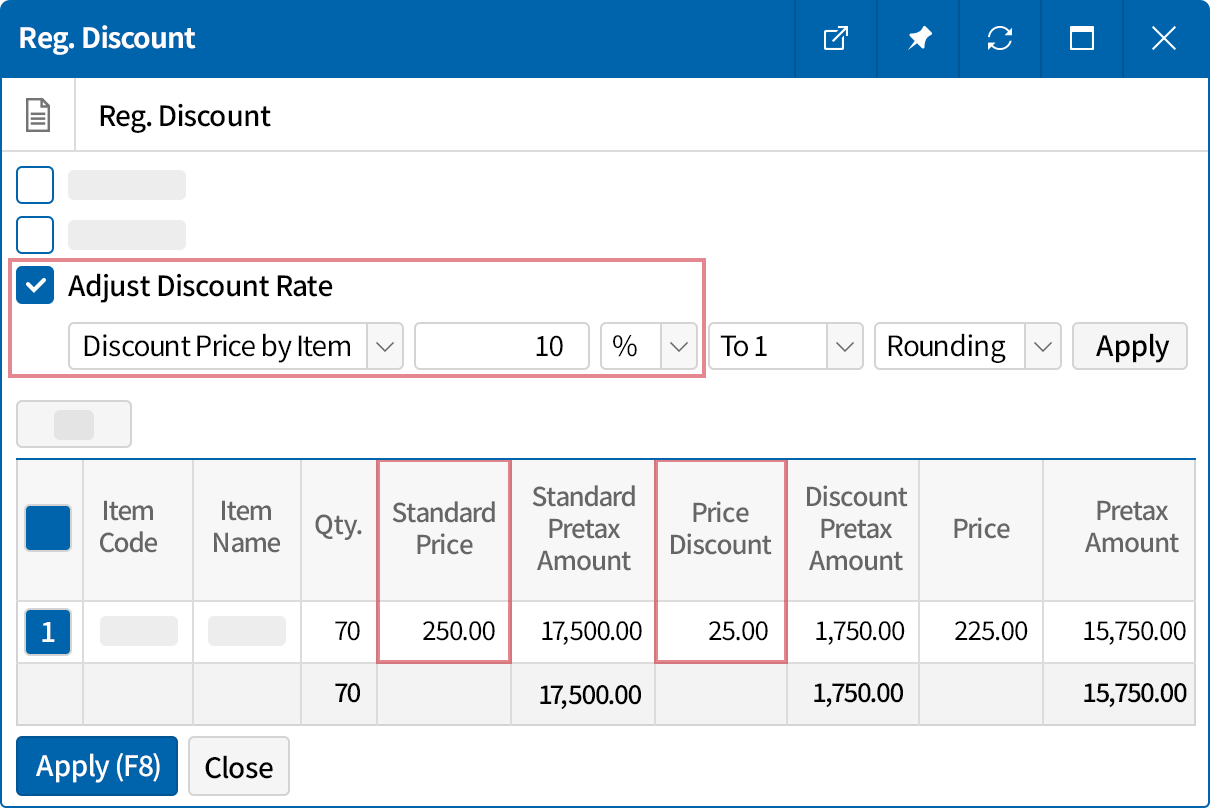This screenshot has width=1210, height=808.
Task: Click the discount rate input showing 10
Action: [500, 346]
